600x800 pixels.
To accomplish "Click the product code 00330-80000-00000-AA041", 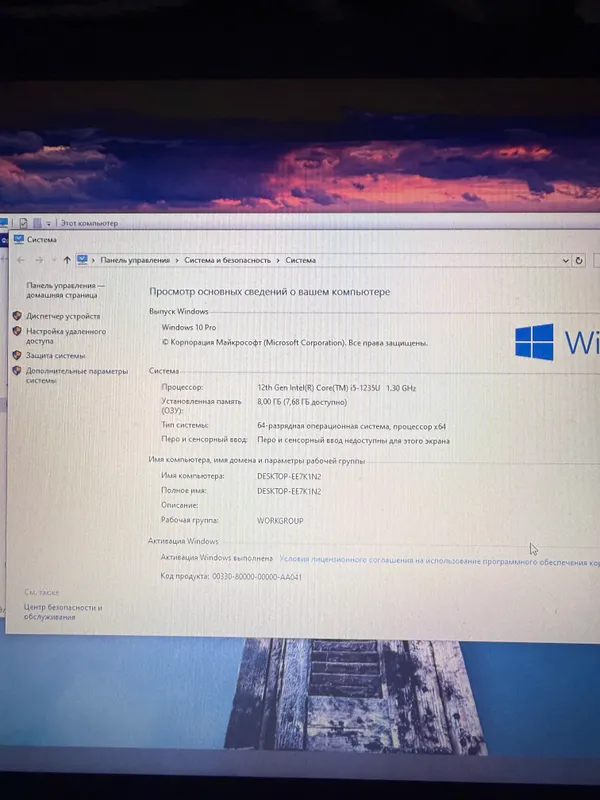I will pos(257,577).
